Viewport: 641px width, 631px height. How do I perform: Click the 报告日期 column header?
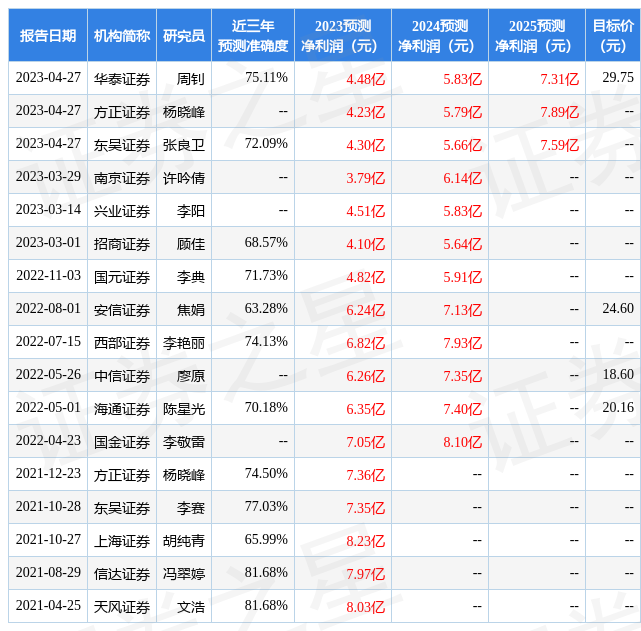click(x=48, y=35)
